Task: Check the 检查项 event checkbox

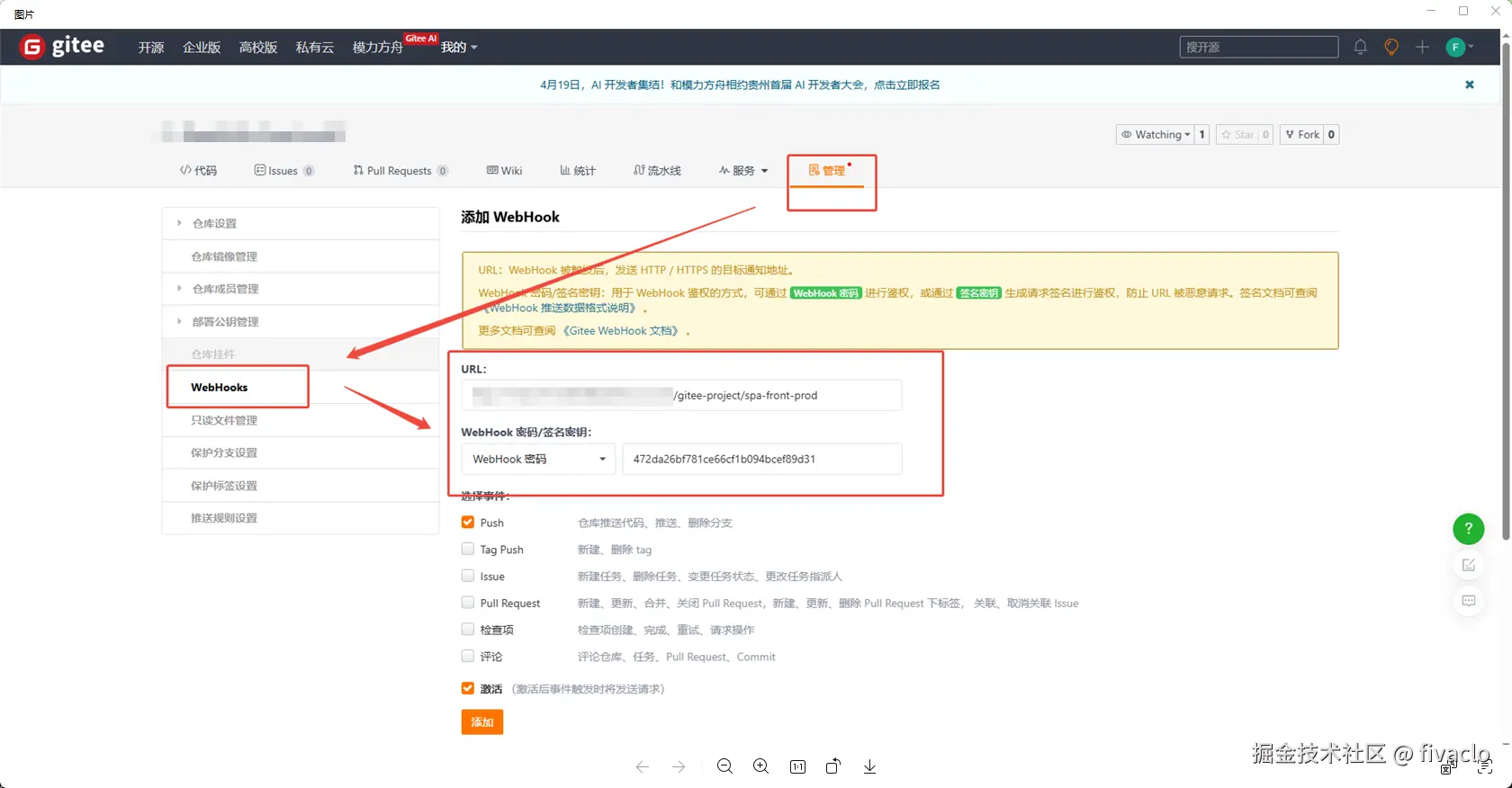Action: coord(468,629)
